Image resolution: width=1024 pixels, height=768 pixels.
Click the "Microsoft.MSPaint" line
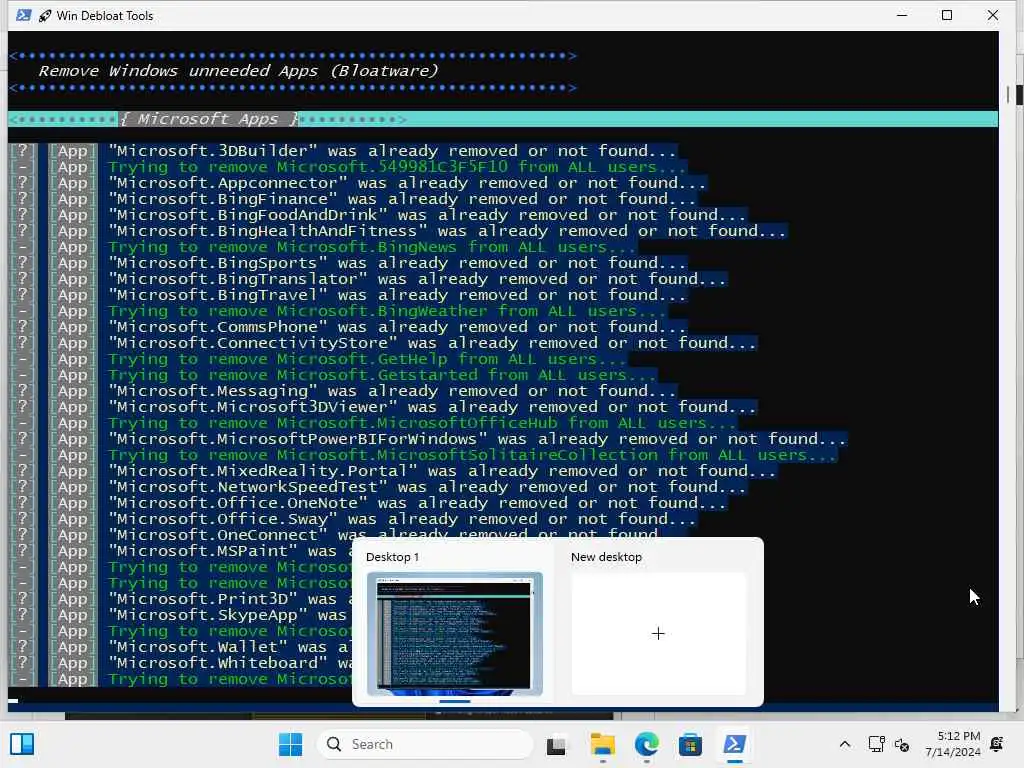pyautogui.click(x=230, y=551)
